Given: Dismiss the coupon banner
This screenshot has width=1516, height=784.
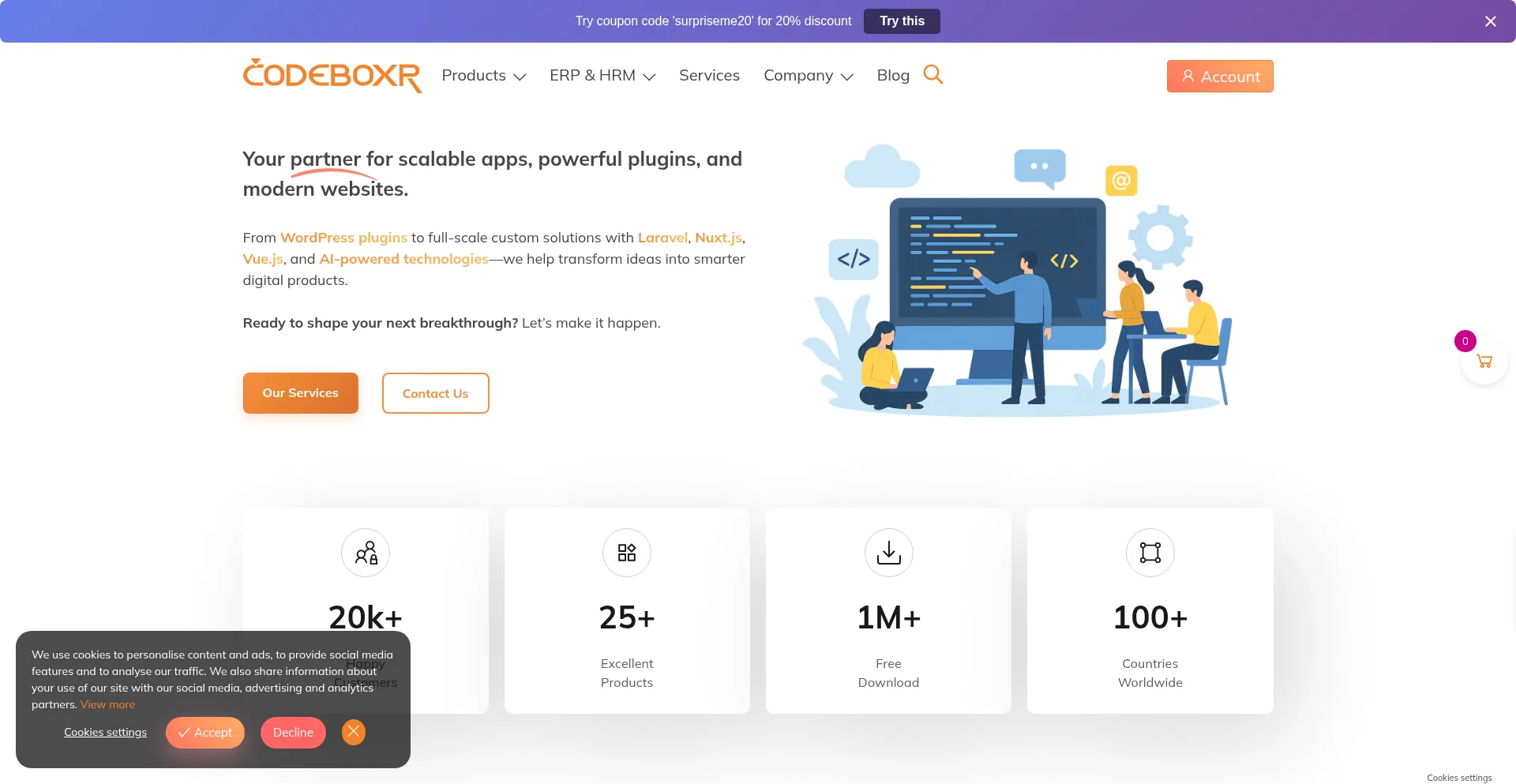Looking at the screenshot, I should [x=1490, y=21].
